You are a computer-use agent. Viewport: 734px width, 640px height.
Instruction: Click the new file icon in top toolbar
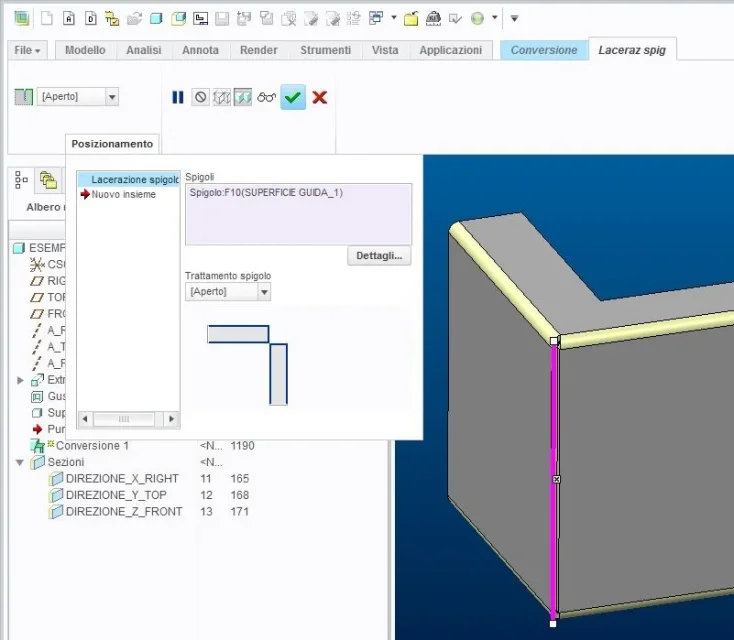pyautogui.click(x=47, y=18)
